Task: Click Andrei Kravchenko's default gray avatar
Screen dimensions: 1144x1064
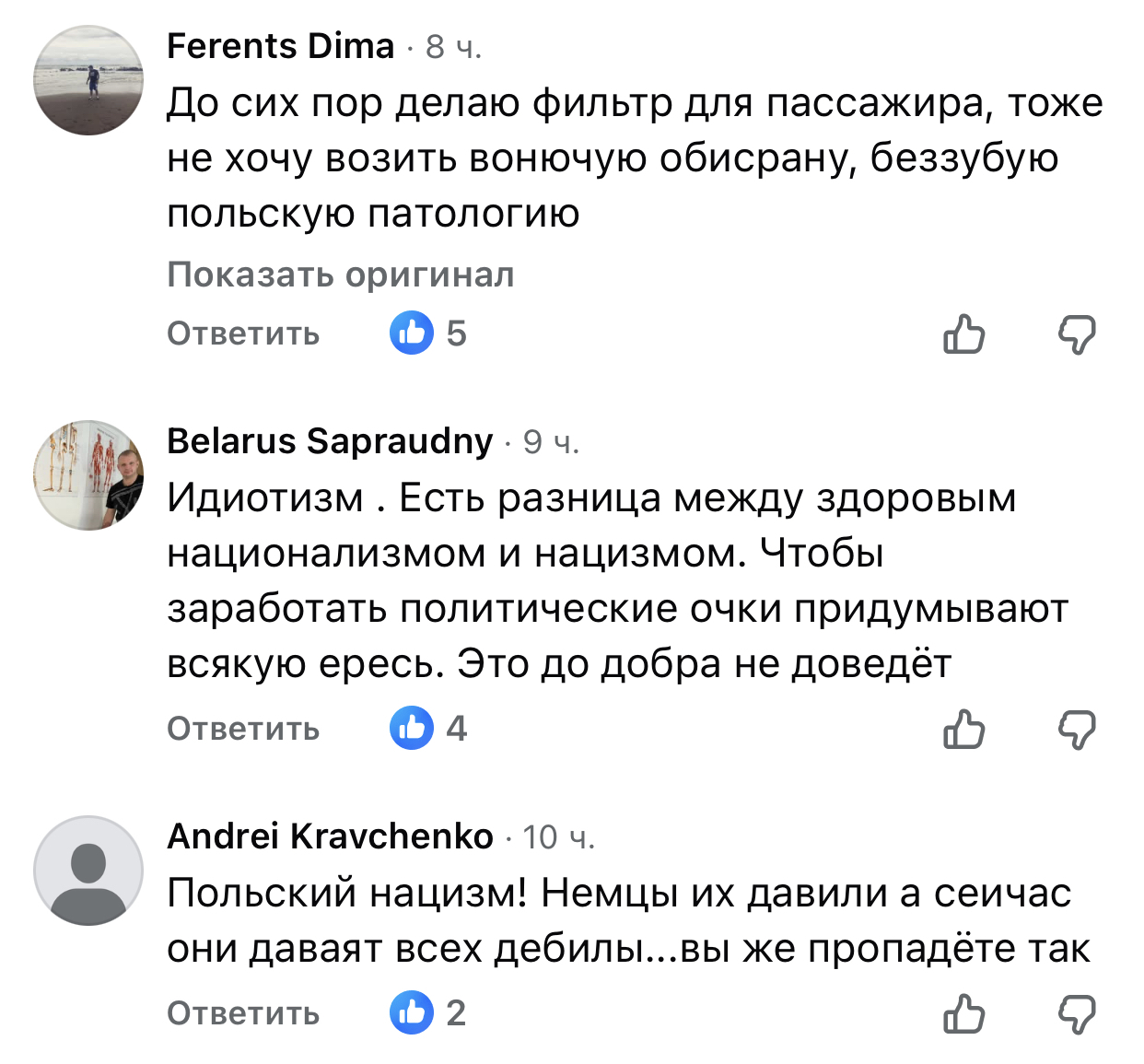Action: (88, 871)
